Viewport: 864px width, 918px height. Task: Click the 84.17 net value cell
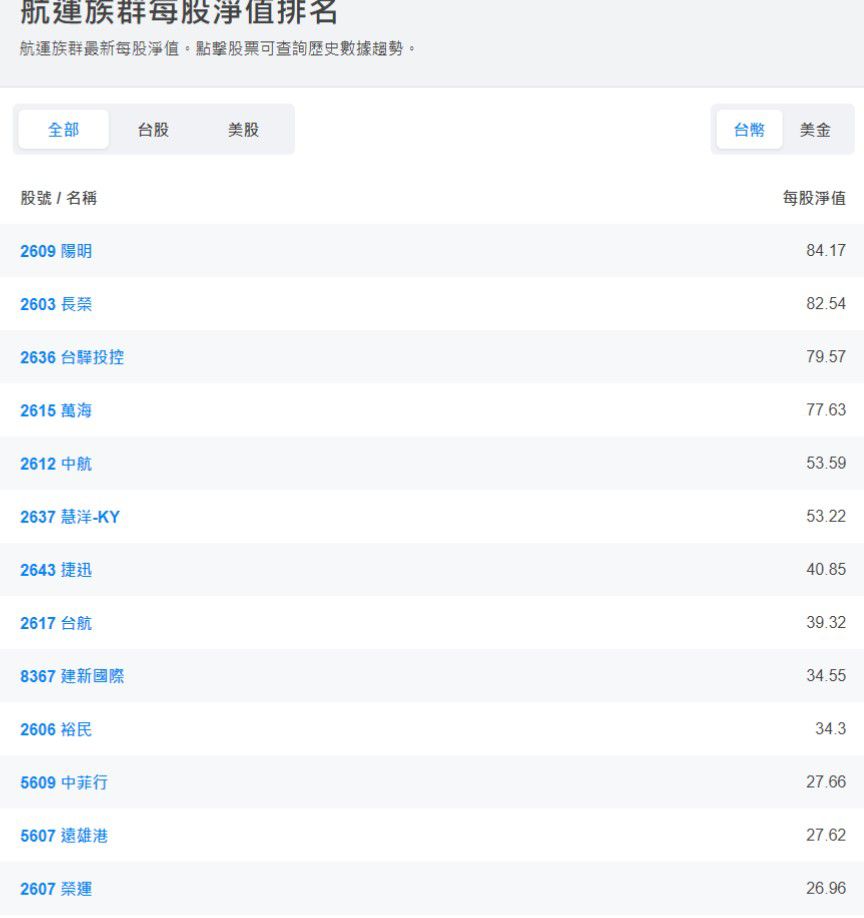(x=826, y=251)
